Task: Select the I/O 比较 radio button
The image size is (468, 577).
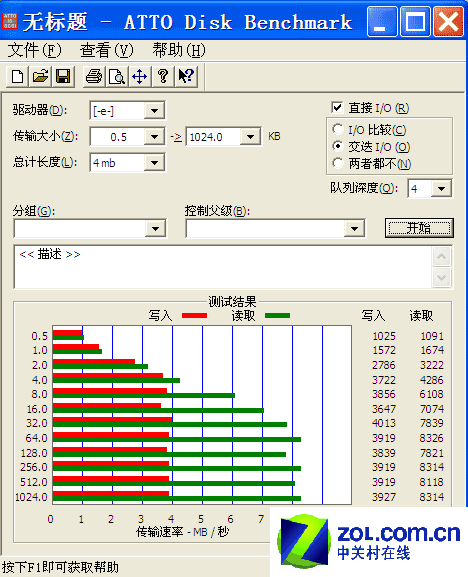Action: (x=337, y=129)
